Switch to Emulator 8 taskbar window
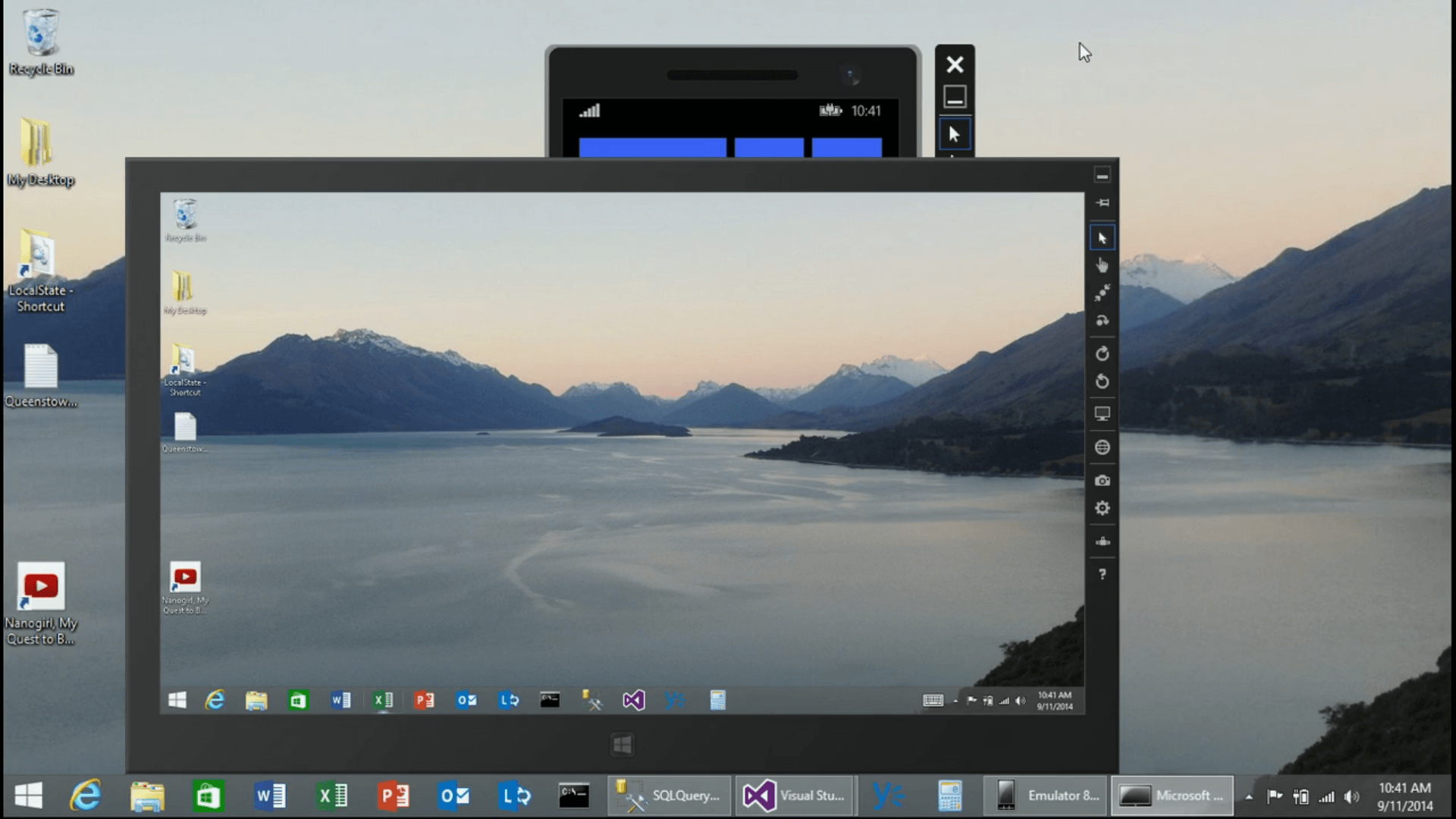The image size is (1456, 819). tap(1046, 795)
